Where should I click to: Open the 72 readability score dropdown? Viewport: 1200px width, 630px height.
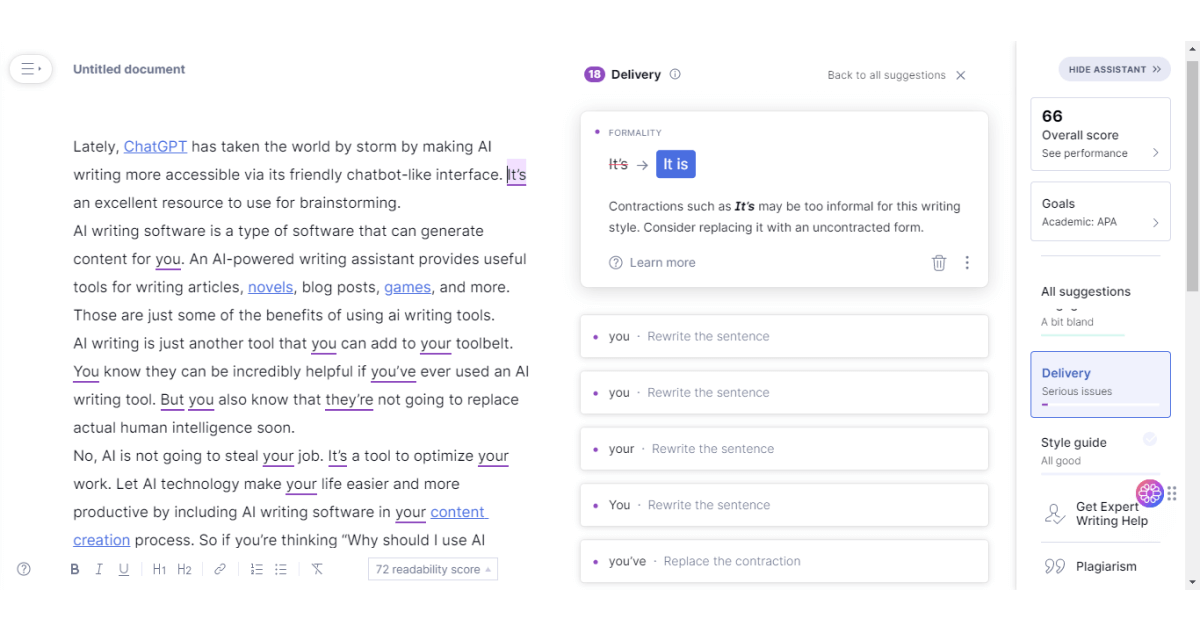[433, 569]
